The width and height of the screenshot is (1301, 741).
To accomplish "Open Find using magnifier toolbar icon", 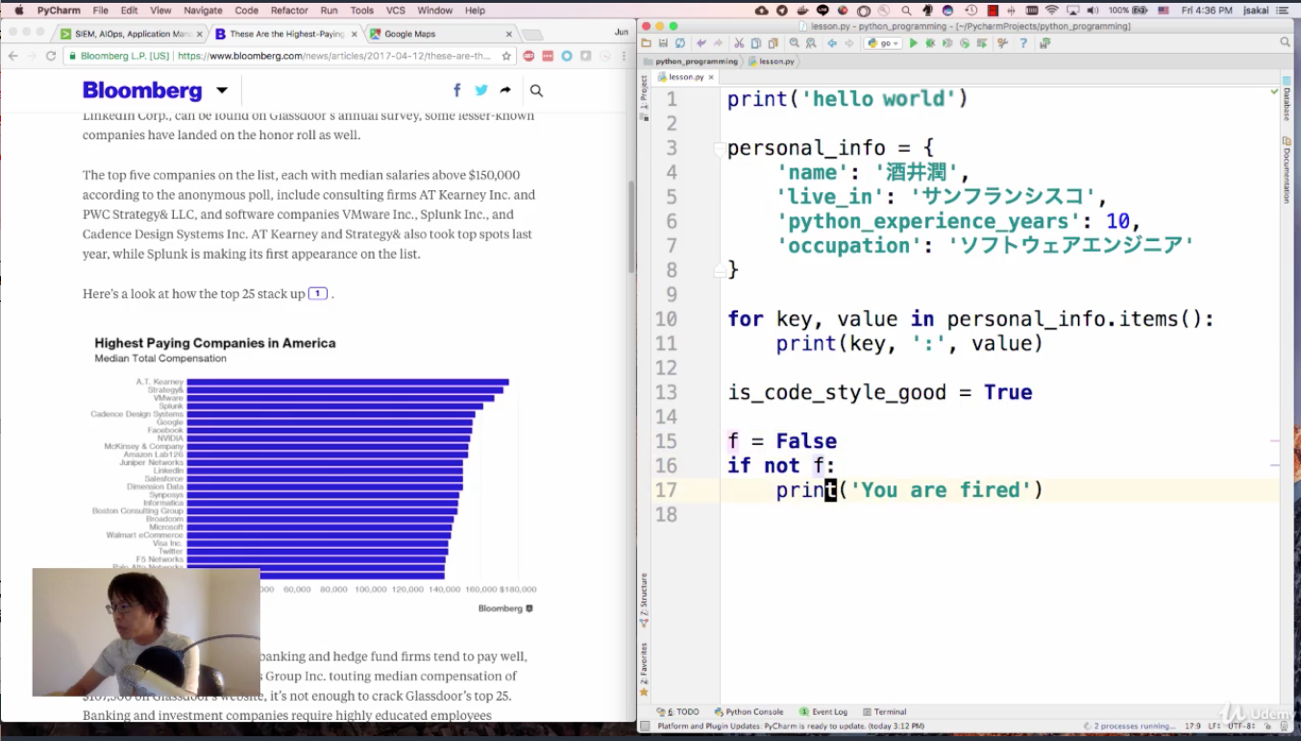I will click(794, 43).
